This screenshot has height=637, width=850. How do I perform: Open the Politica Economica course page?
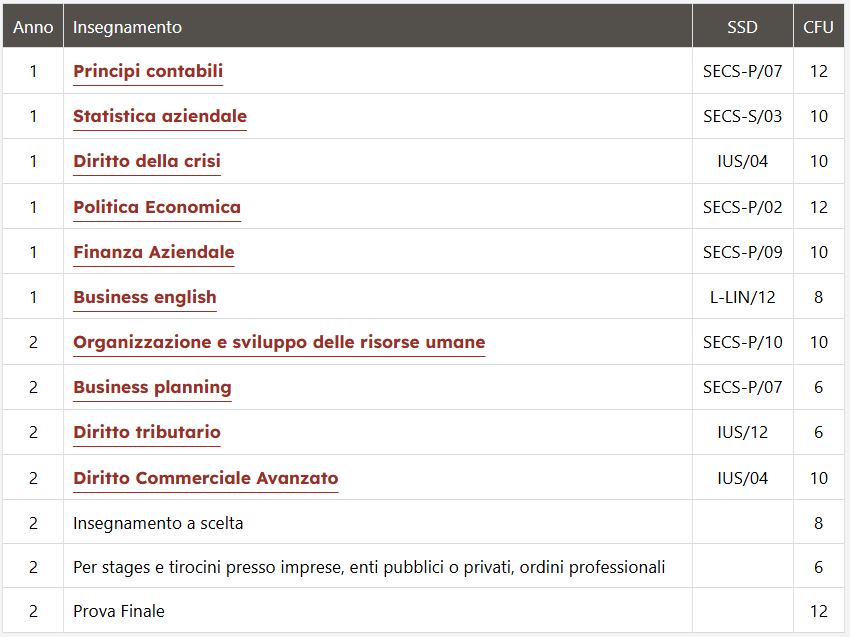[157, 208]
